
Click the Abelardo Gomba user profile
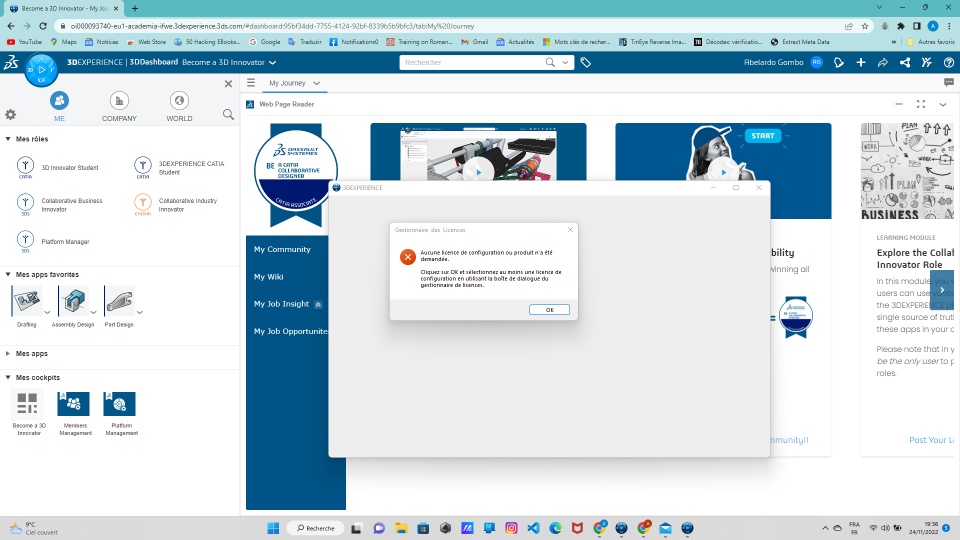pyautogui.click(x=783, y=62)
